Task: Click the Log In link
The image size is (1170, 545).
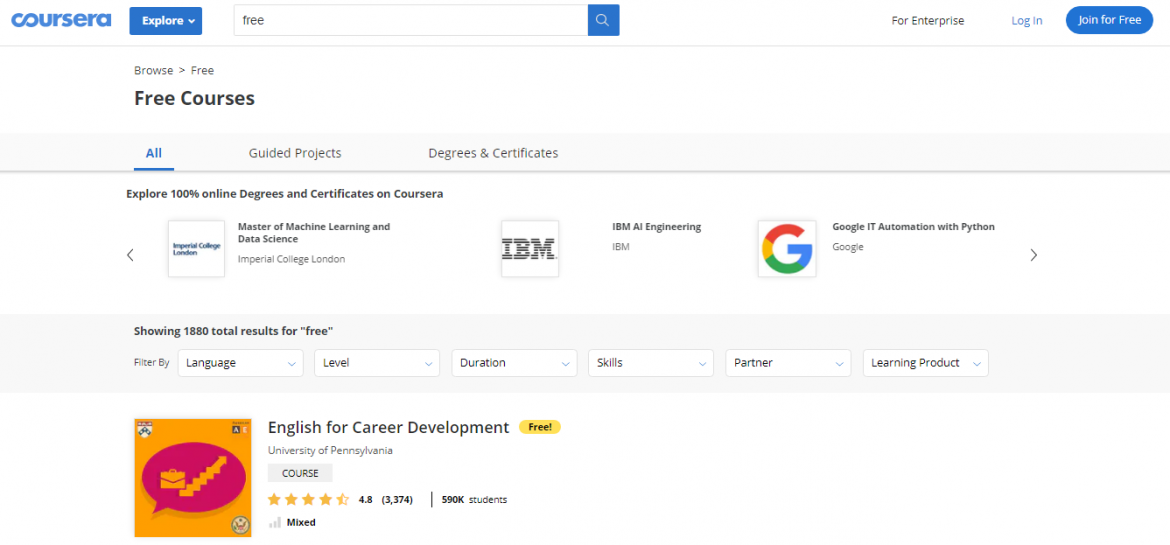Action: (1027, 20)
